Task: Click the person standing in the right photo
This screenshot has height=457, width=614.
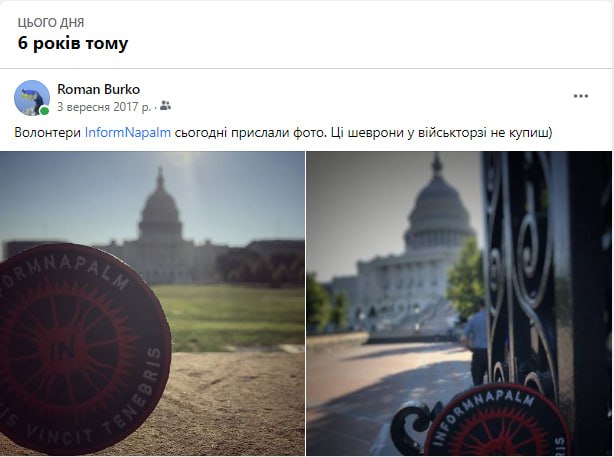Action: (477, 338)
